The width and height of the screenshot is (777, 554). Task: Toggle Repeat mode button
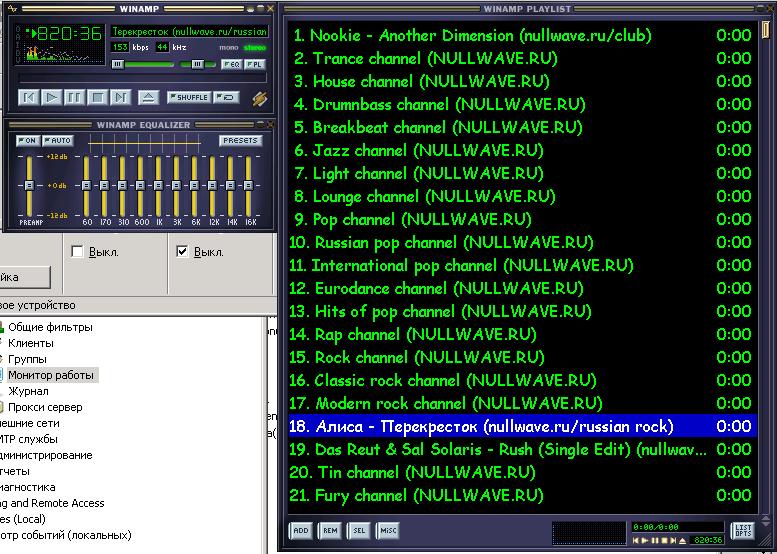click(x=226, y=97)
